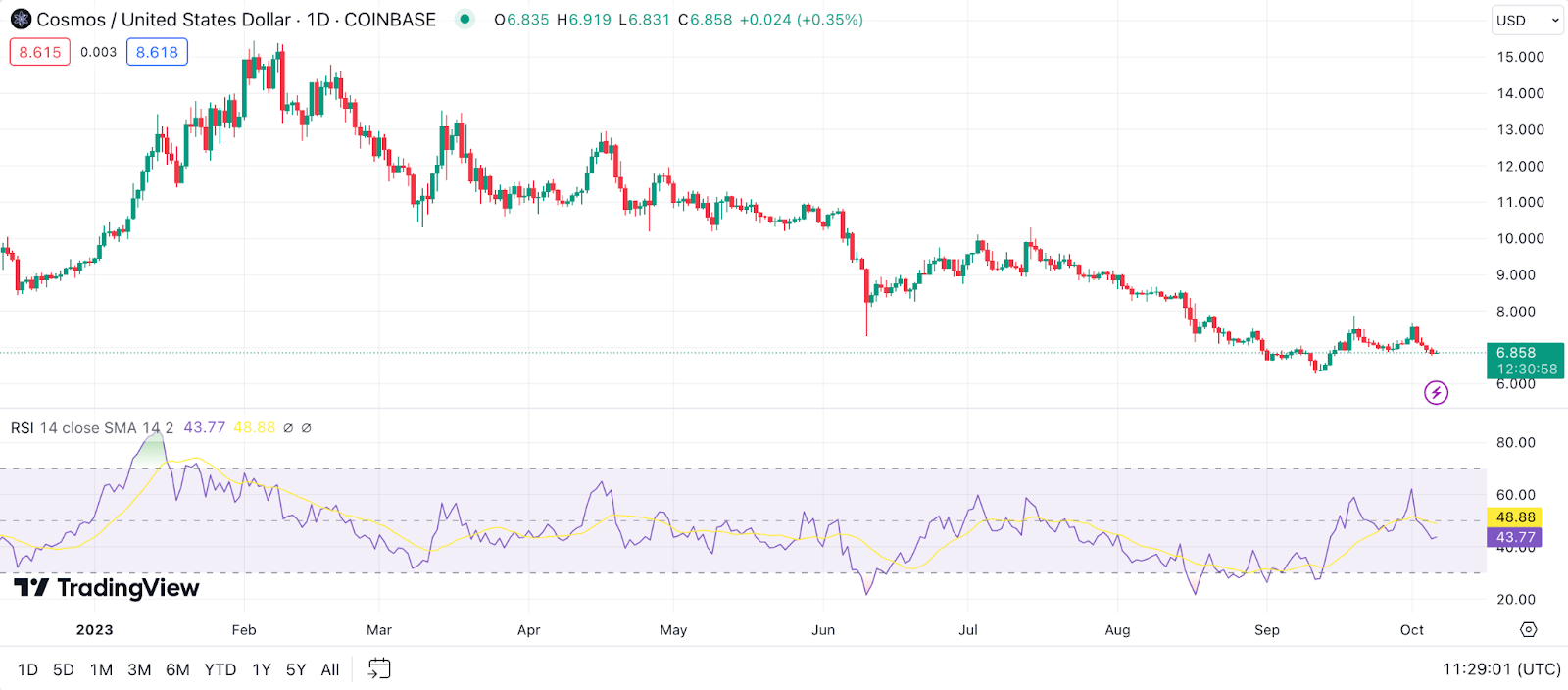Click the +0.024 (+0.35%) change value

801,20
